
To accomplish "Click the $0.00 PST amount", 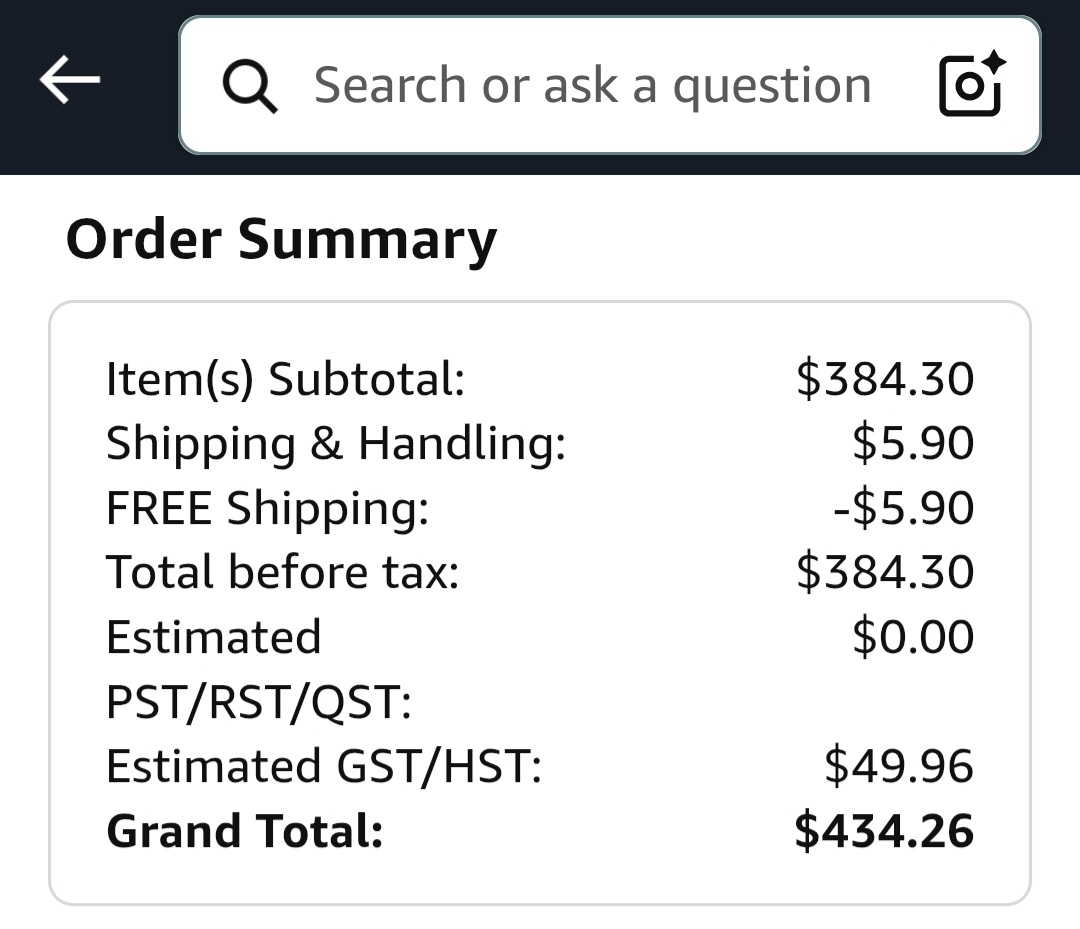I will point(913,636).
